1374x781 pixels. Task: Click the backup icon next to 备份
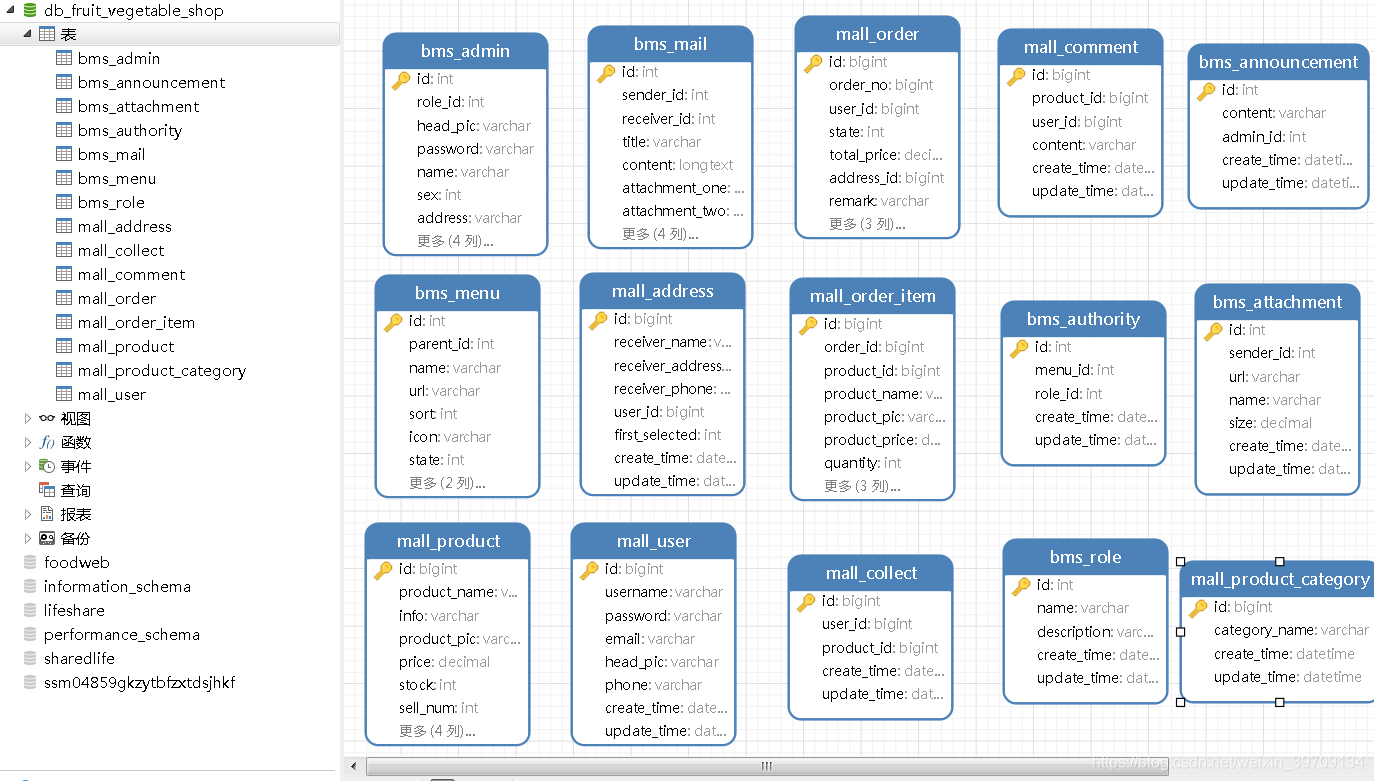click(47, 538)
